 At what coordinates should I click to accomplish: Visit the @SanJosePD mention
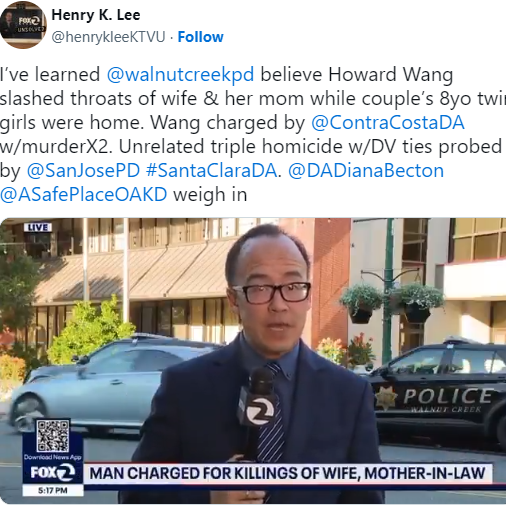[83, 171]
